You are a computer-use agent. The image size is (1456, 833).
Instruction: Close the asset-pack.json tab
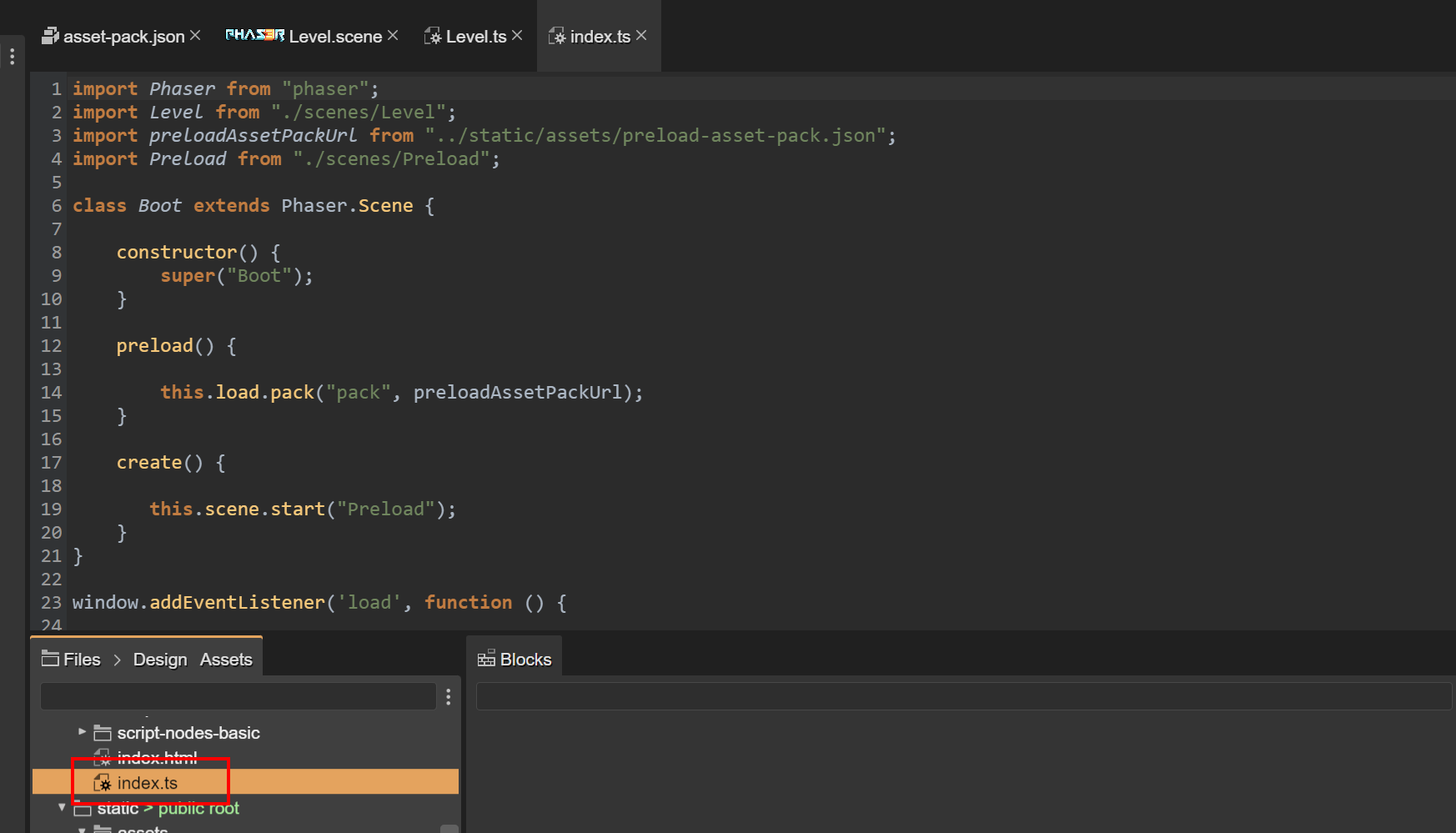click(195, 36)
